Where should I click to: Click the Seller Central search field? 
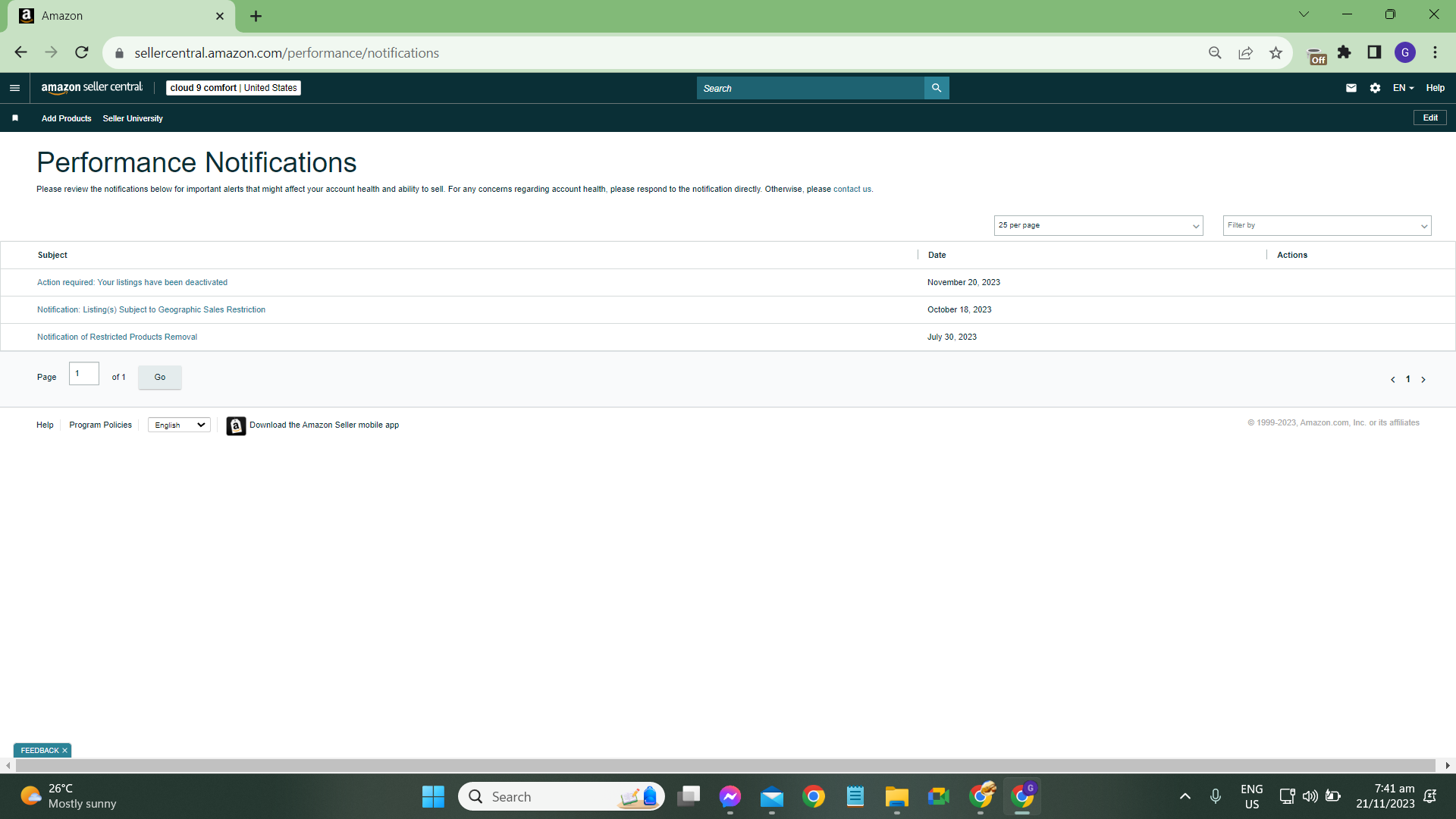click(x=810, y=88)
